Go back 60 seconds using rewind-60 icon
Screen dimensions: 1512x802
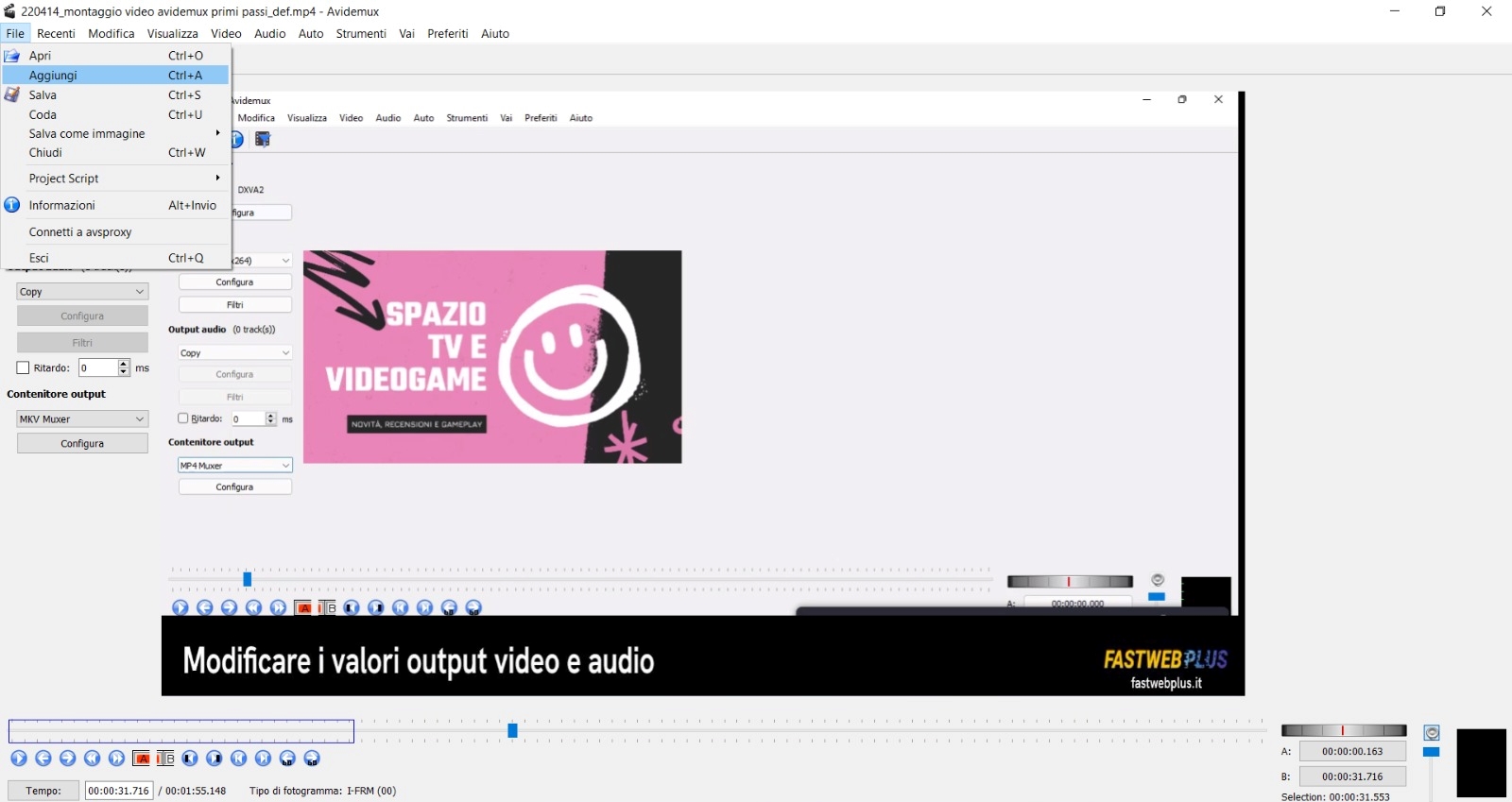tap(287, 759)
